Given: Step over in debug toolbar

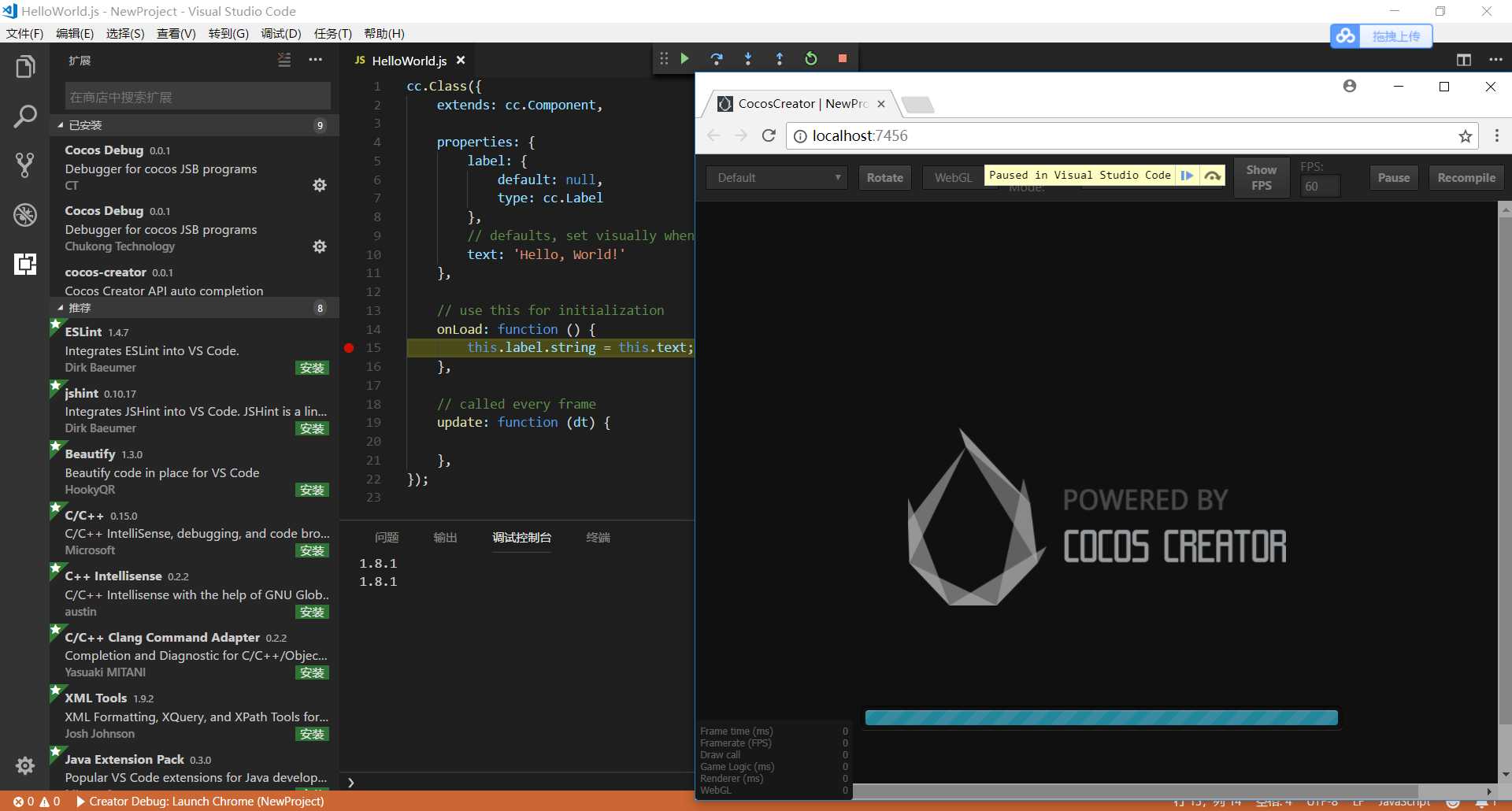Looking at the screenshot, I should (x=717, y=58).
